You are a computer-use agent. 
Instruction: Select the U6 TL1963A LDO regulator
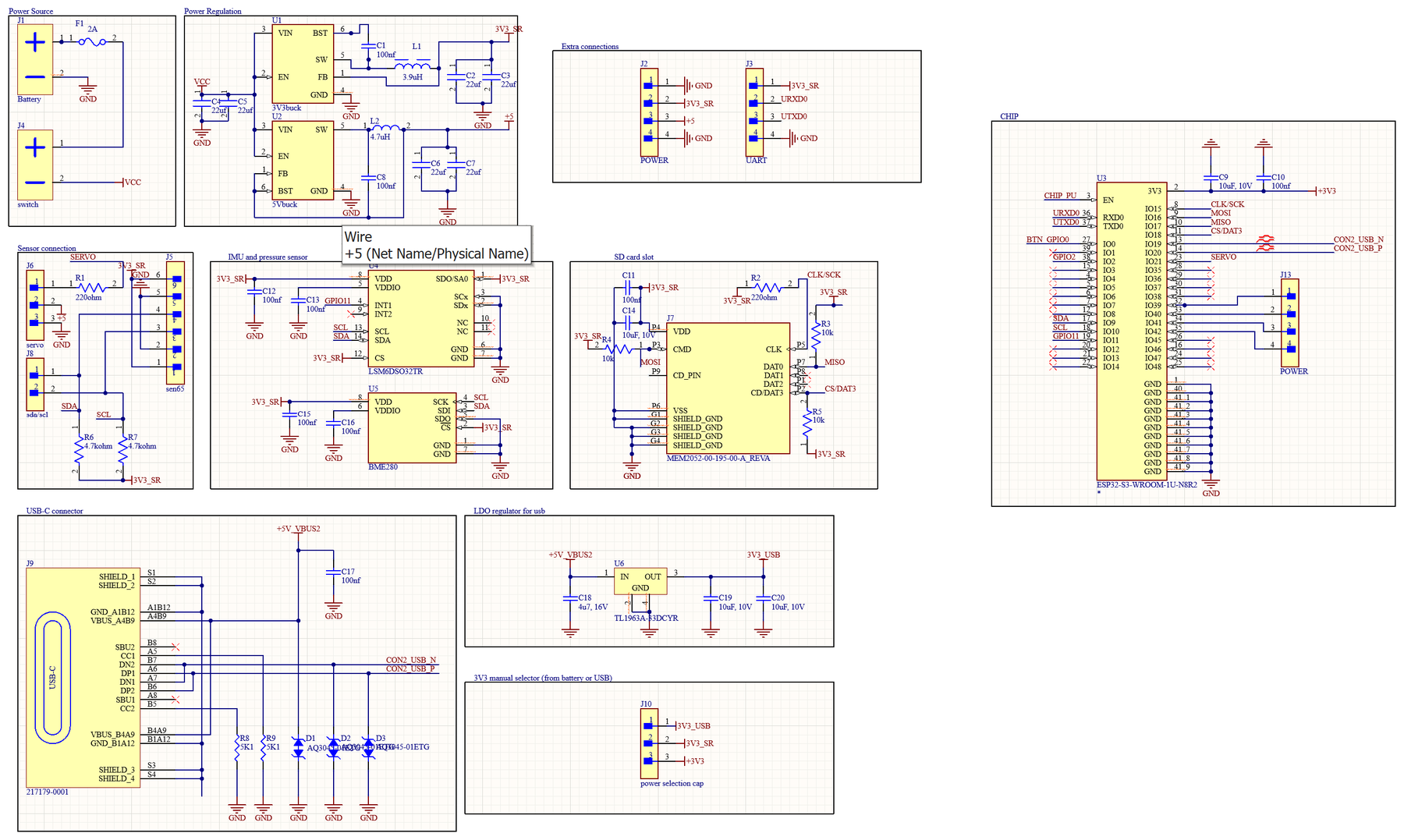coord(640,582)
